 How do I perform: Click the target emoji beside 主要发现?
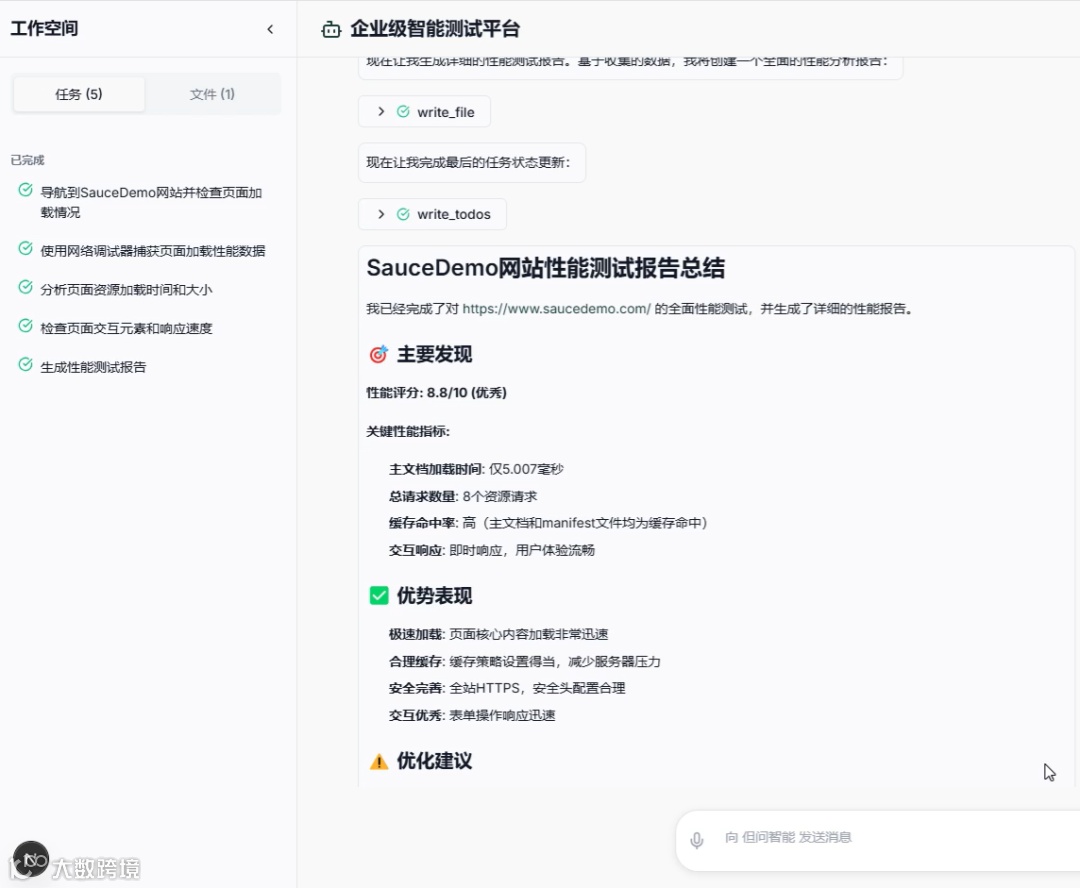(x=379, y=354)
